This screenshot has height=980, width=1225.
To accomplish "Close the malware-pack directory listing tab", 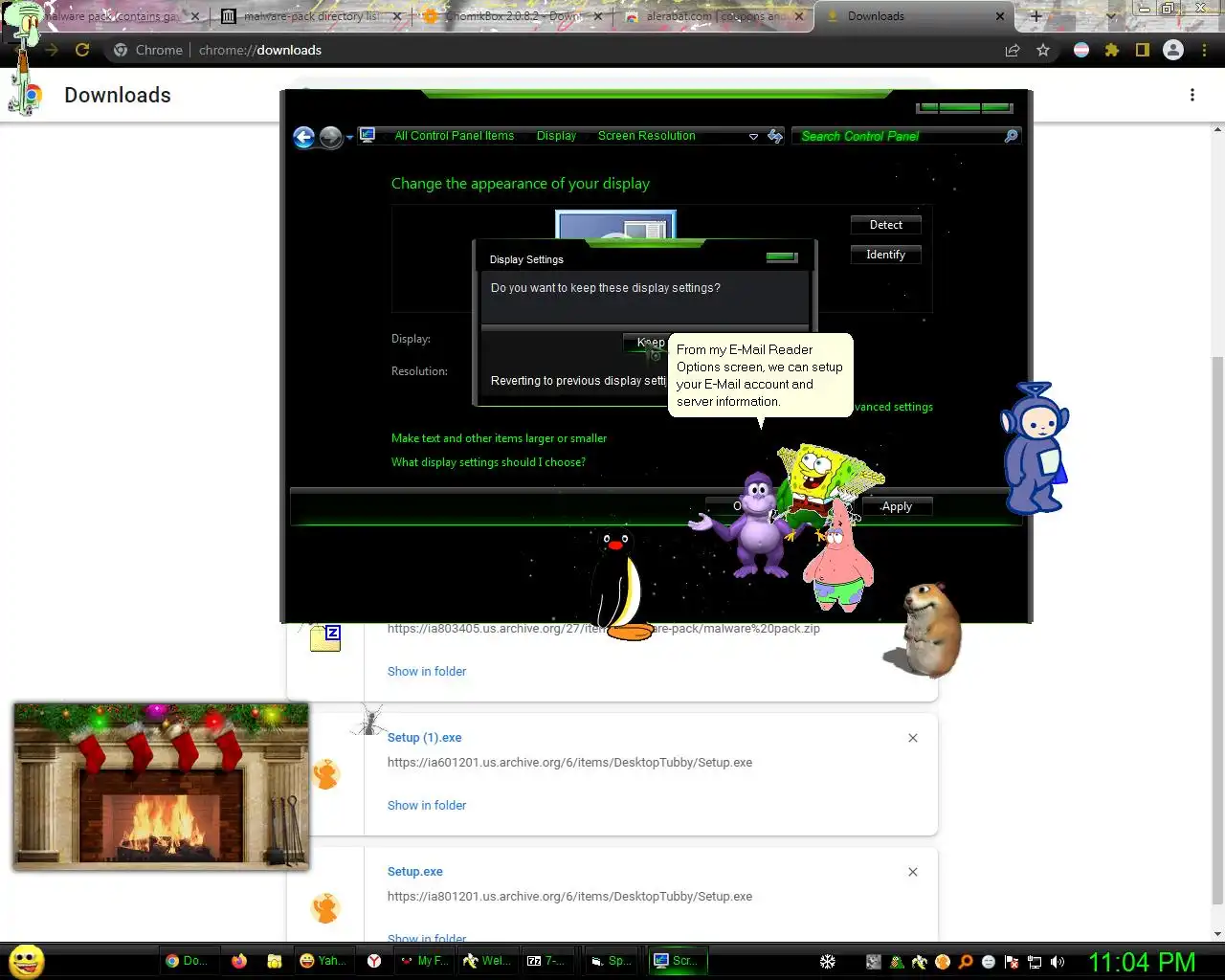I will pos(397,16).
